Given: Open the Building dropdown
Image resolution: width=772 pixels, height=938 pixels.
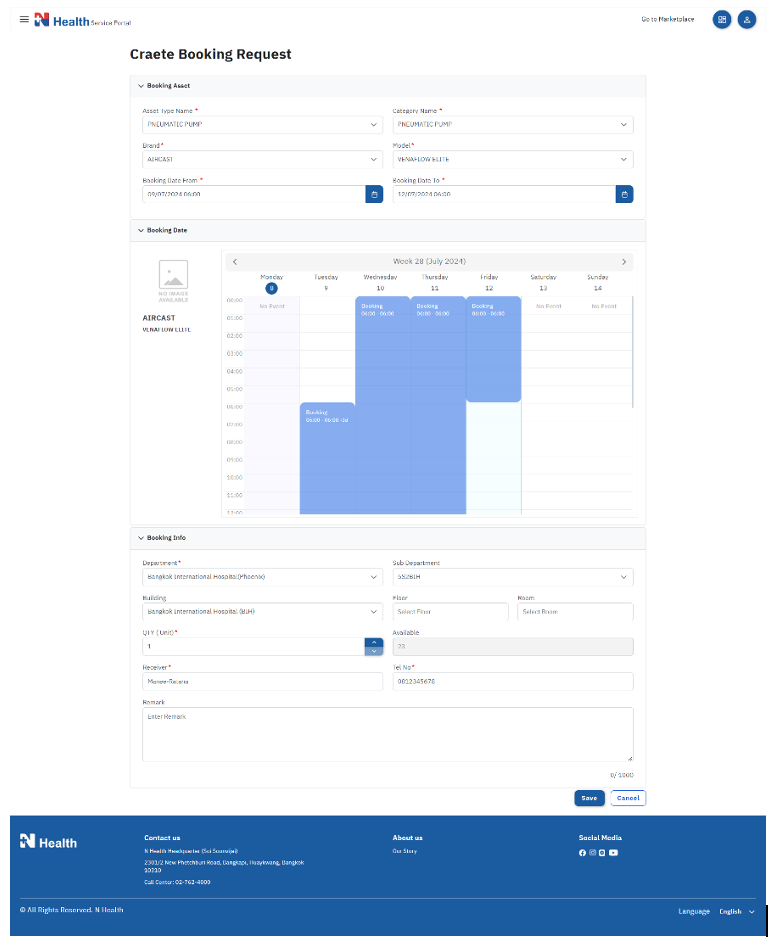Looking at the screenshot, I should click(x=263, y=612).
